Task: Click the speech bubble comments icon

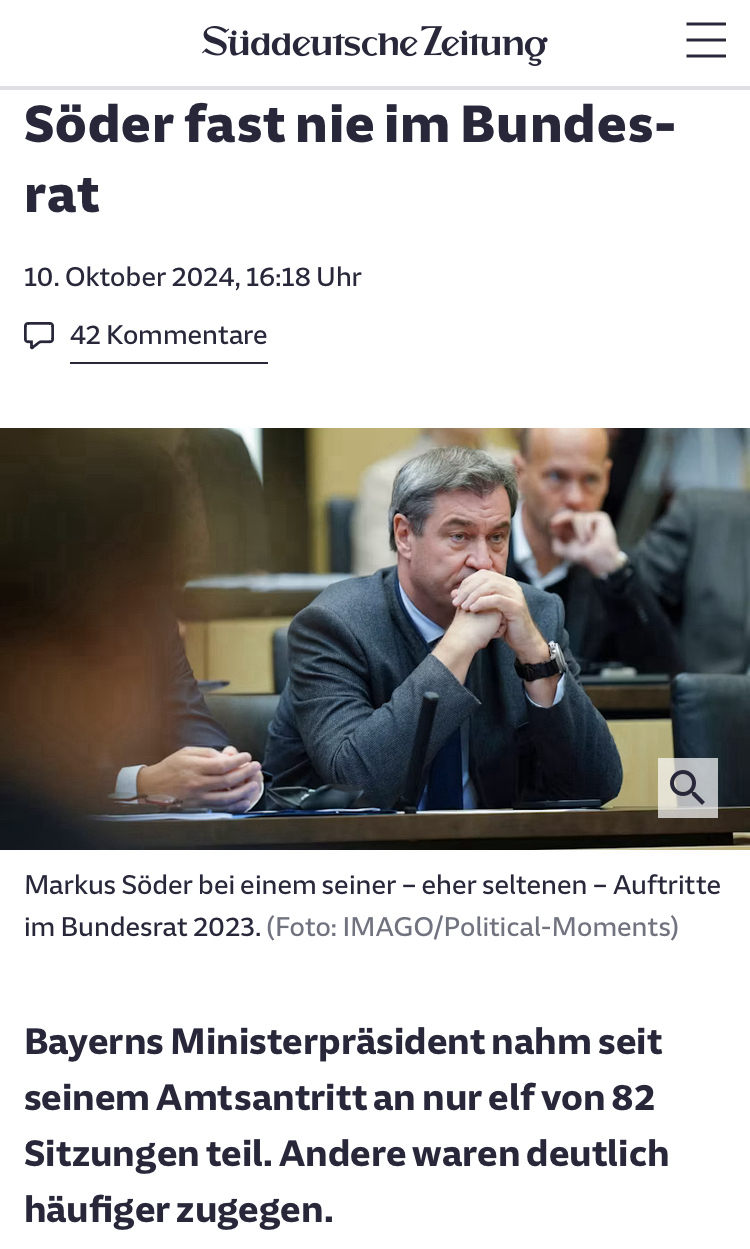Action: click(39, 335)
